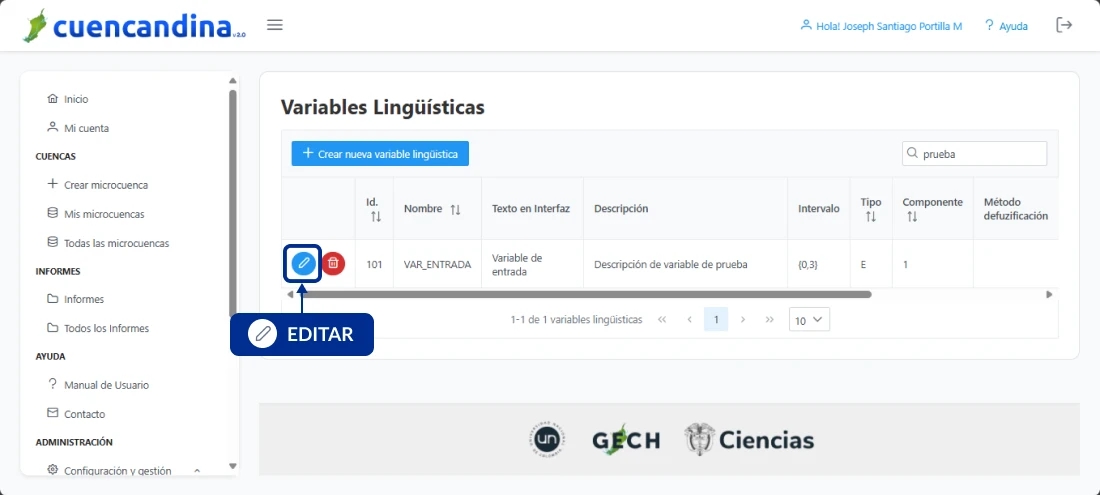The height and width of the screenshot is (495, 1100).
Task: Go to Inicio in the sidebar
Action: [76, 99]
